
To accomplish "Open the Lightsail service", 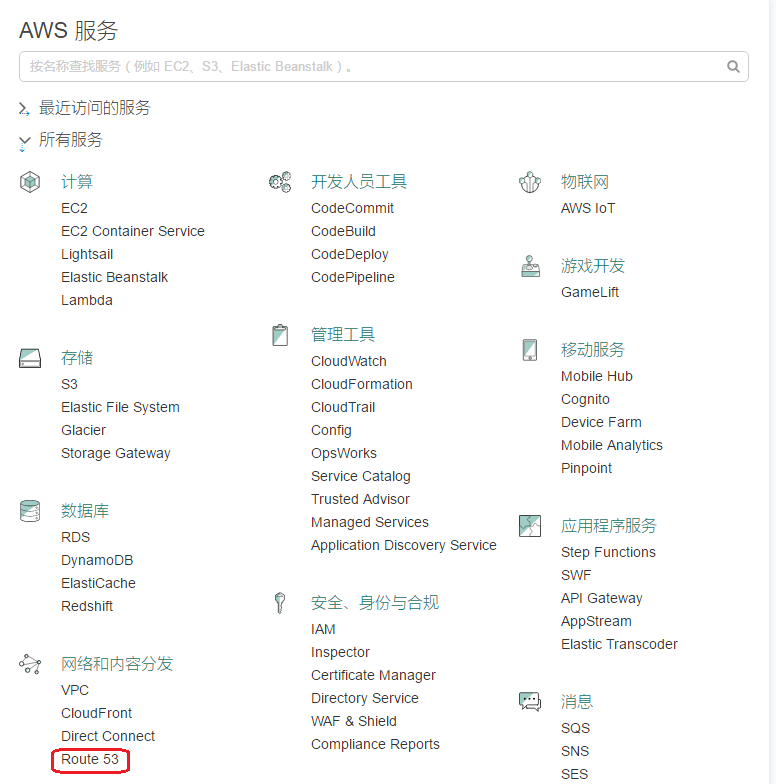I will [x=87, y=254].
